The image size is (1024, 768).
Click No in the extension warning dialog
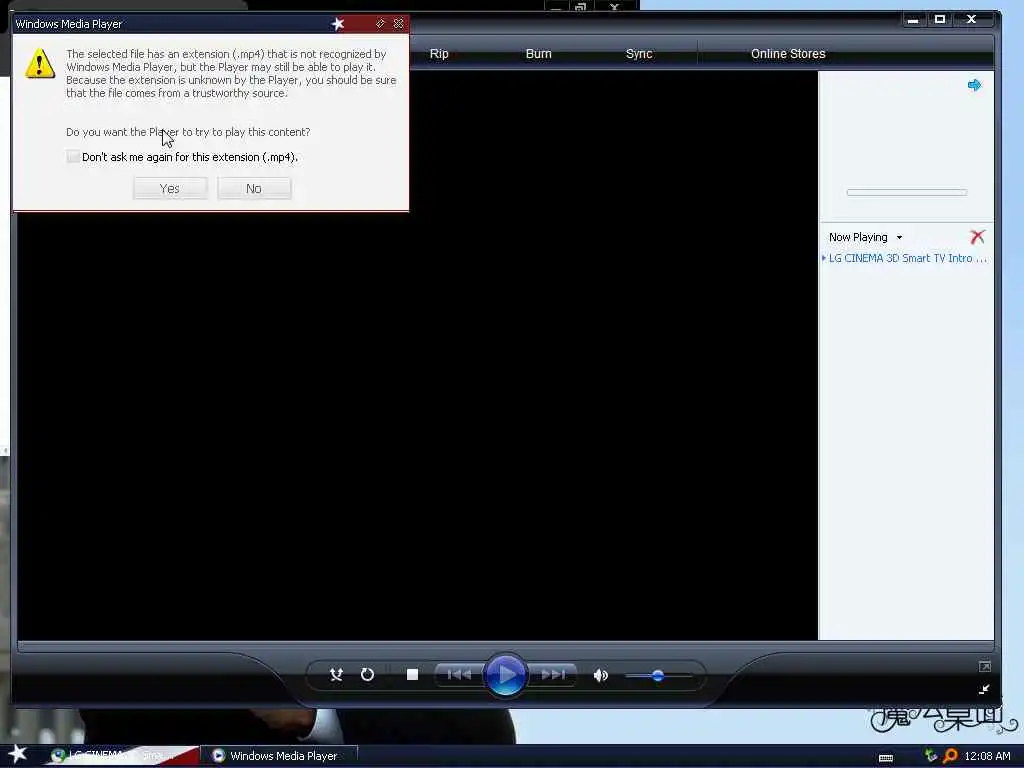click(x=254, y=189)
